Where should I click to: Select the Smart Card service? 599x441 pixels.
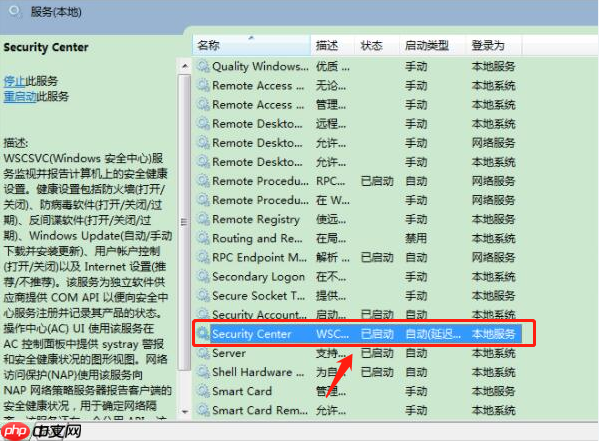[242, 391]
